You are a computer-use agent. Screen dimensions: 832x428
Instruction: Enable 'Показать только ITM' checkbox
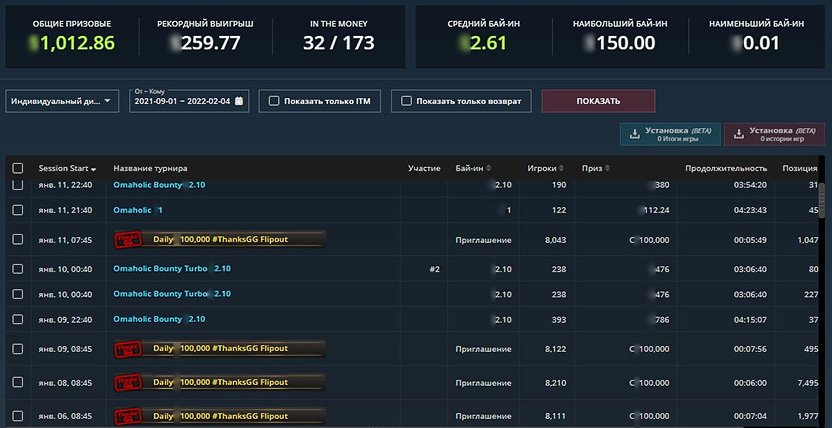pos(273,101)
